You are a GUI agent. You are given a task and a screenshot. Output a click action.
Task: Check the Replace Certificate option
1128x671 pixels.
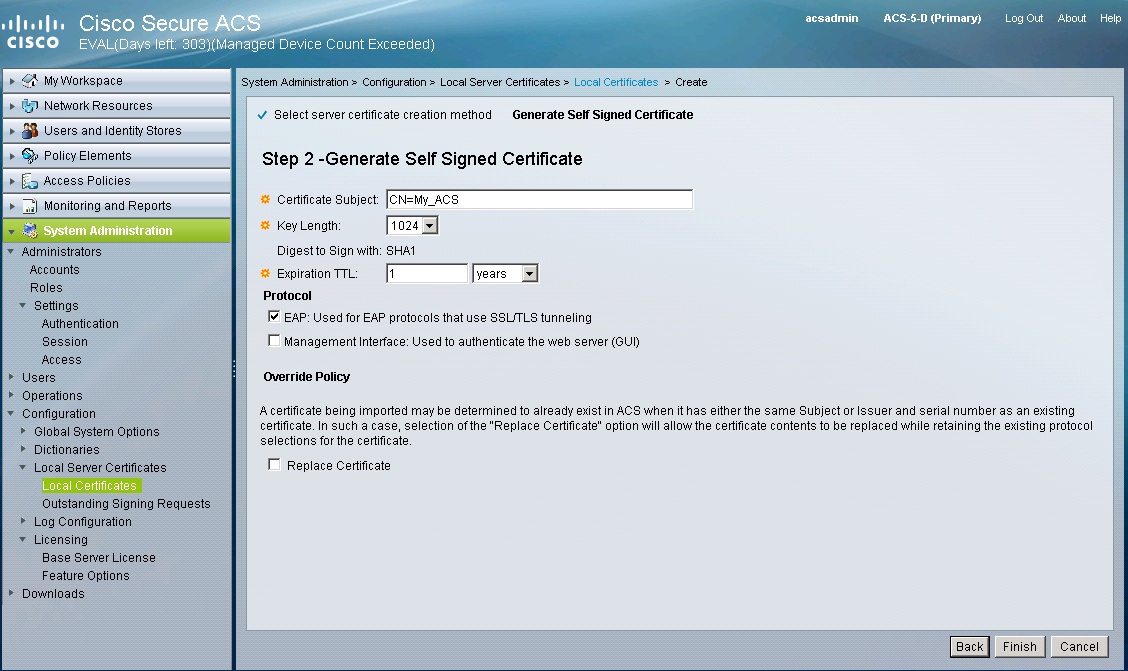click(274, 464)
